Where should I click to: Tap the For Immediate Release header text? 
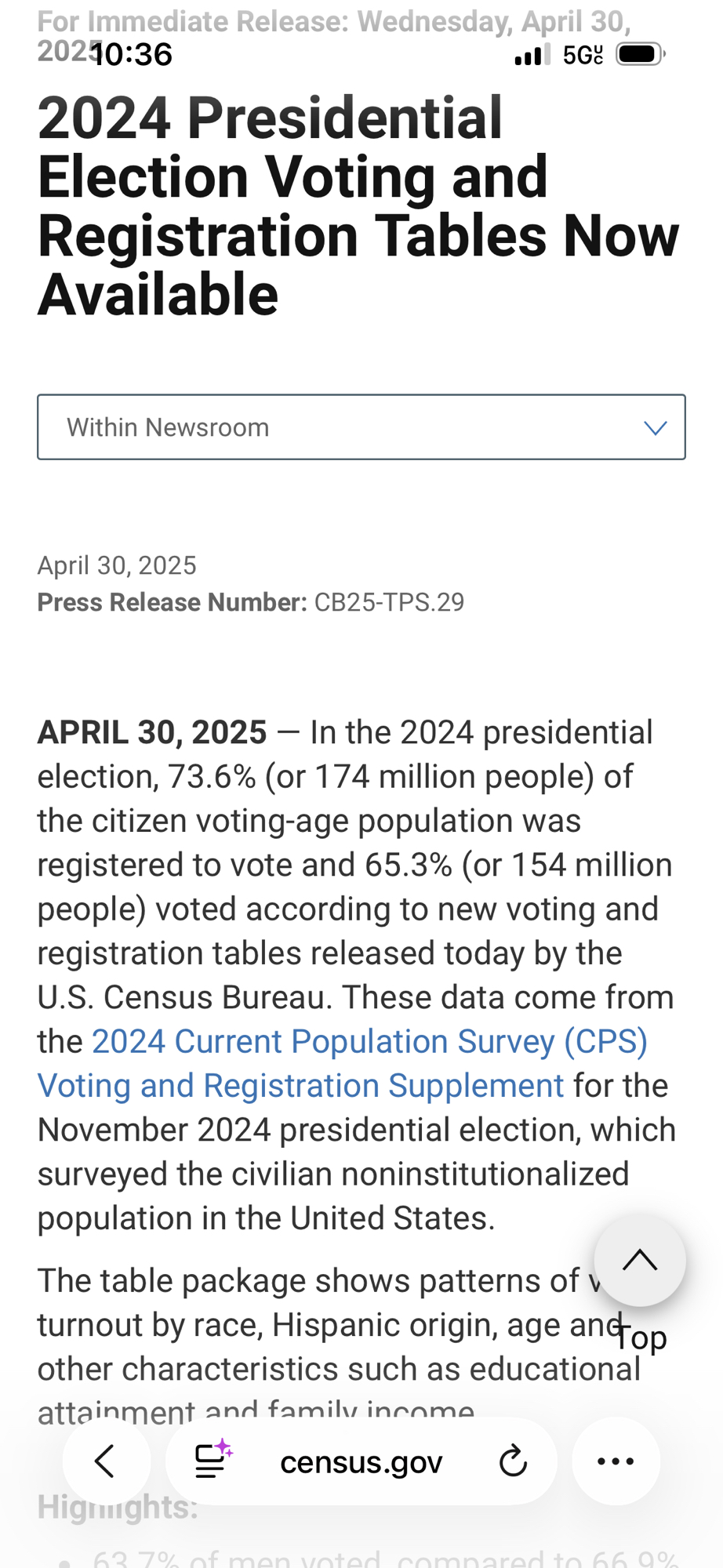click(x=333, y=22)
